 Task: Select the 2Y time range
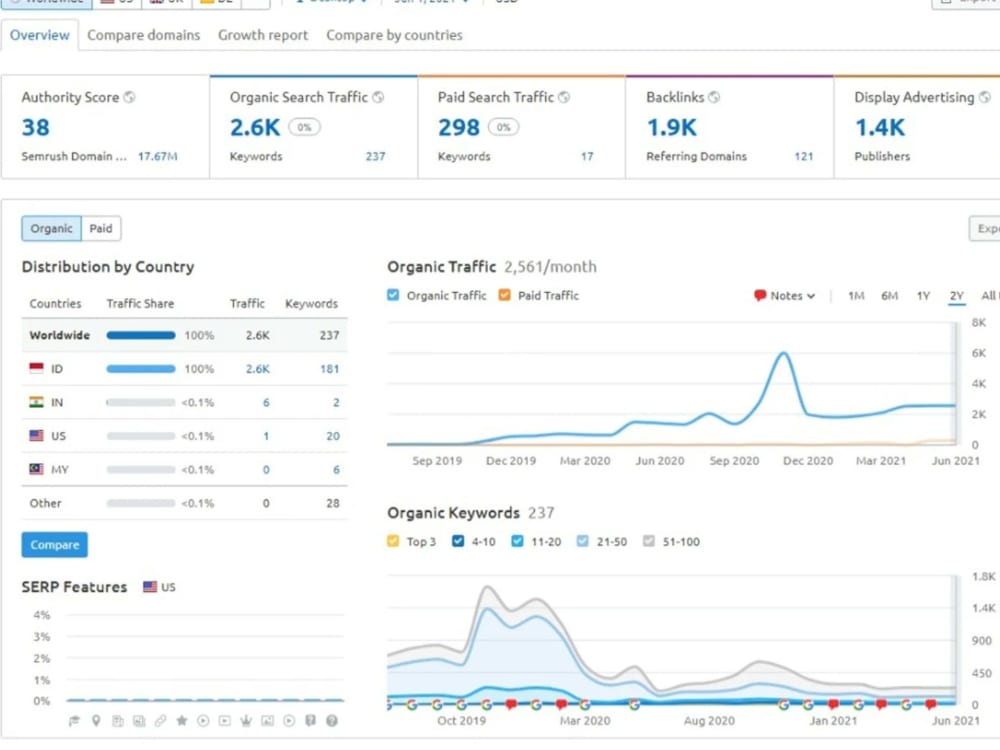(957, 295)
